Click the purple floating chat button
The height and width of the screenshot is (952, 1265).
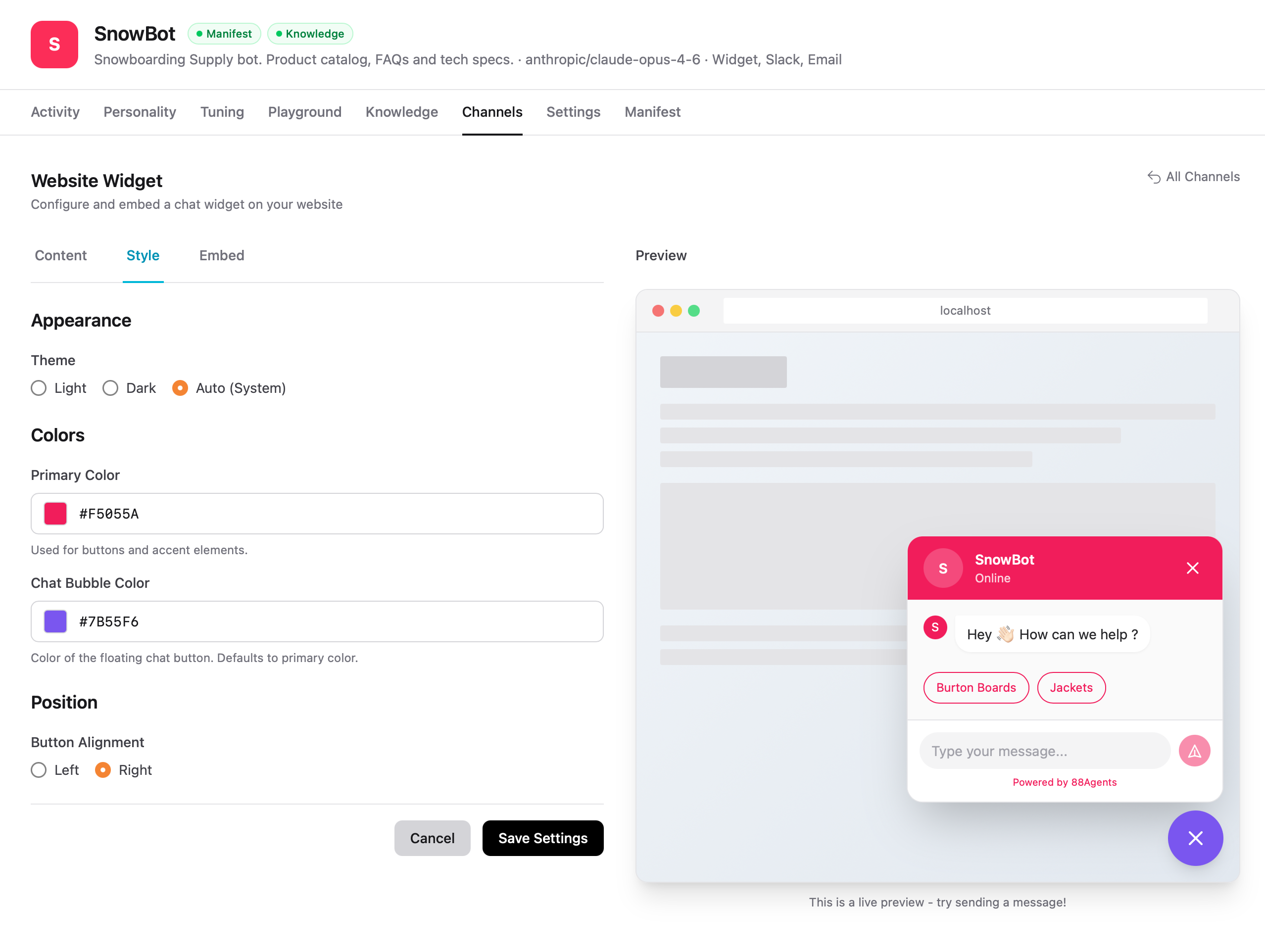click(1195, 838)
